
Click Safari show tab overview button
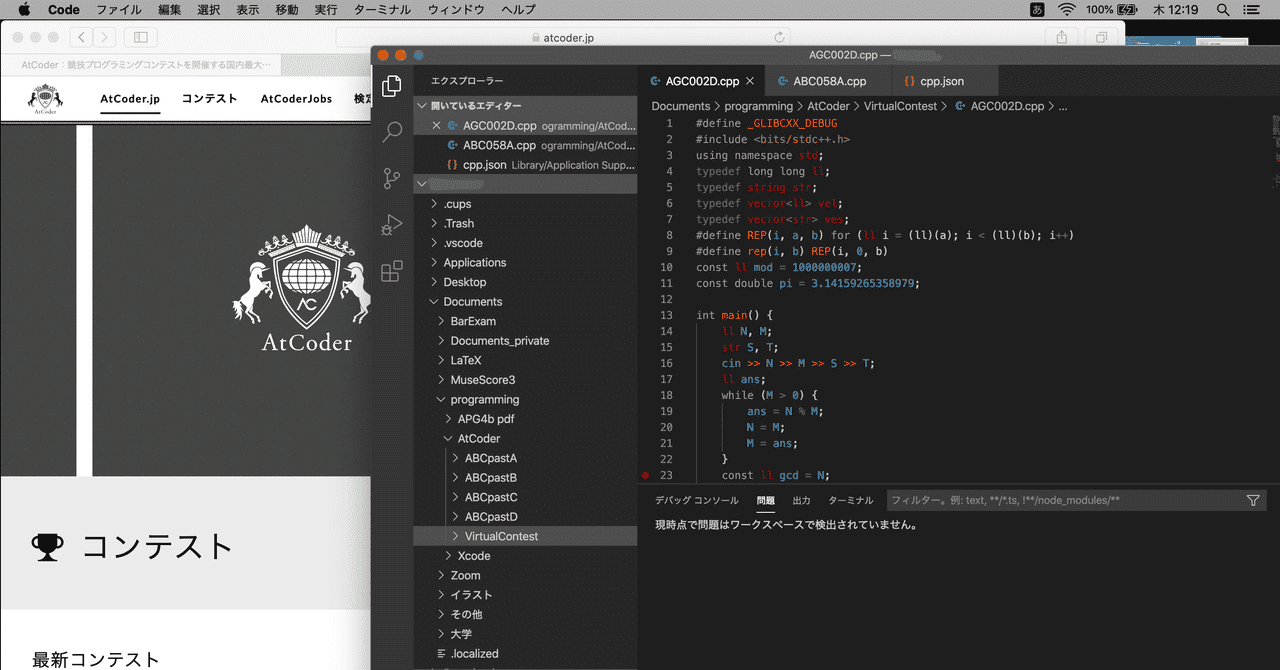[x=1101, y=37]
